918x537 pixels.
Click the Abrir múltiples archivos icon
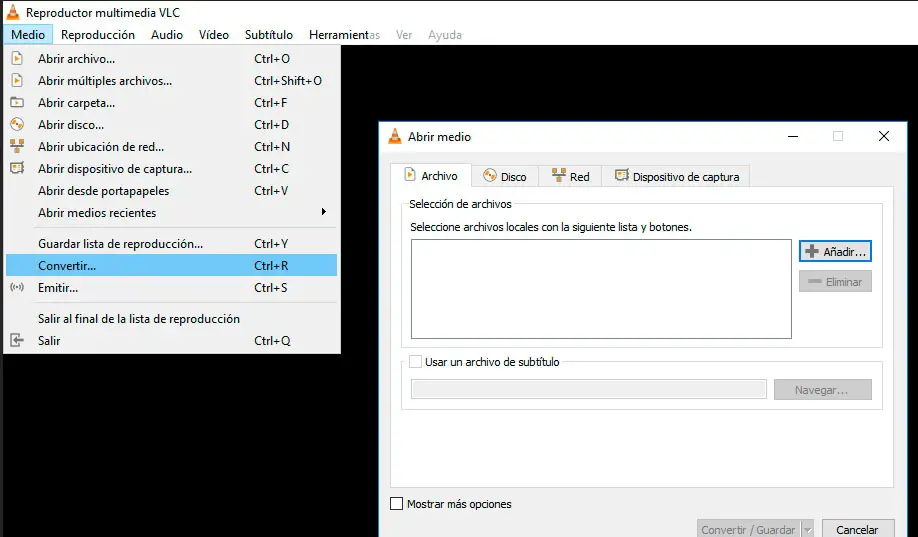tap(17, 80)
